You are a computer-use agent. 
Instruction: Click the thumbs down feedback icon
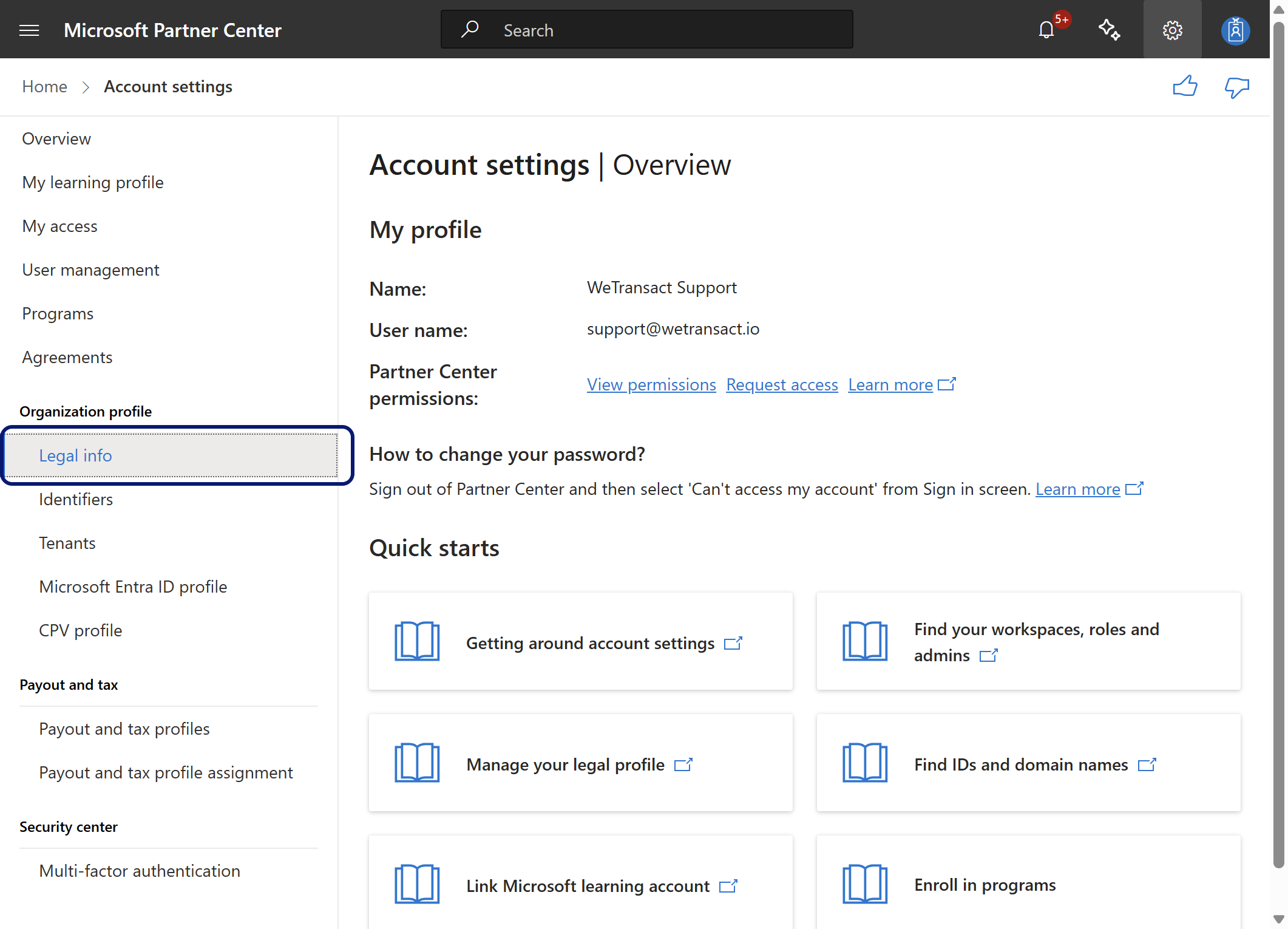(1236, 87)
